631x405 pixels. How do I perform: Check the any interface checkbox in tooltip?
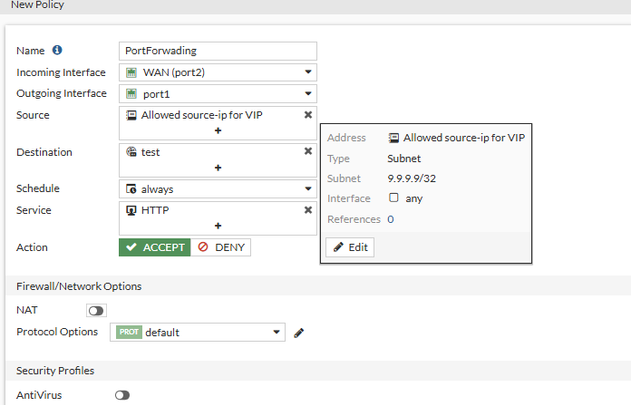(x=394, y=198)
